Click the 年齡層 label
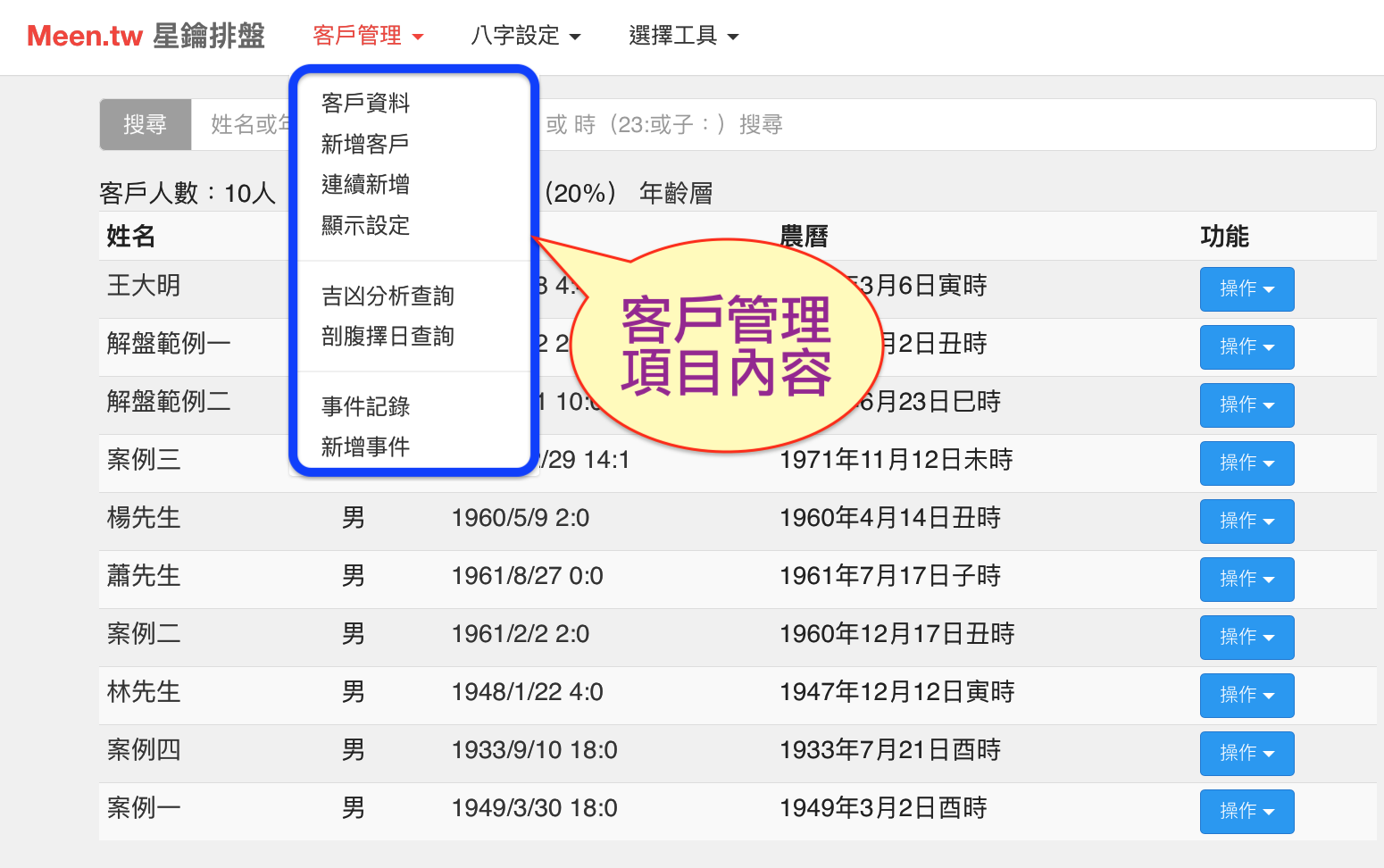1384x868 pixels. point(676,193)
